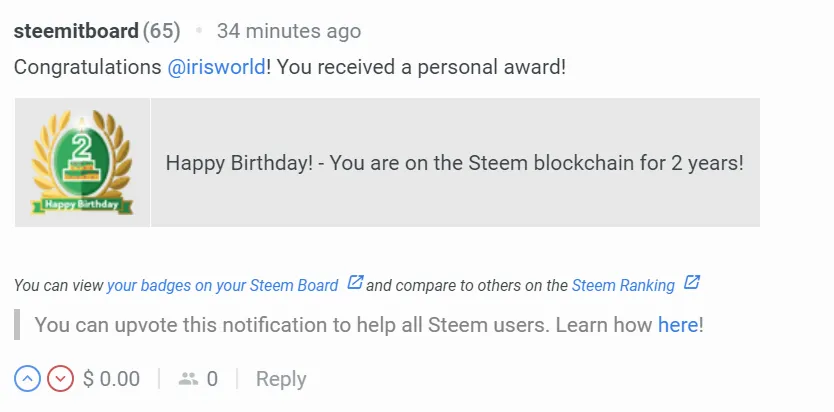The width and height of the screenshot is (834, 412).
Task: Follow the Steem Ranking link
Action: point(623,285)
